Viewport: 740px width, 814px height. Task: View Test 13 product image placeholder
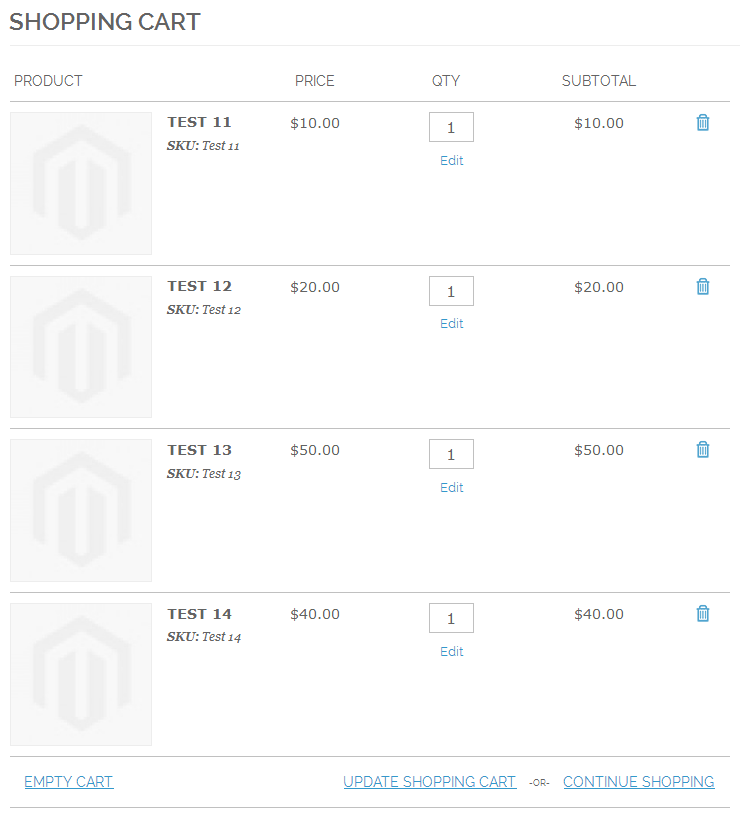click(81, 510)
